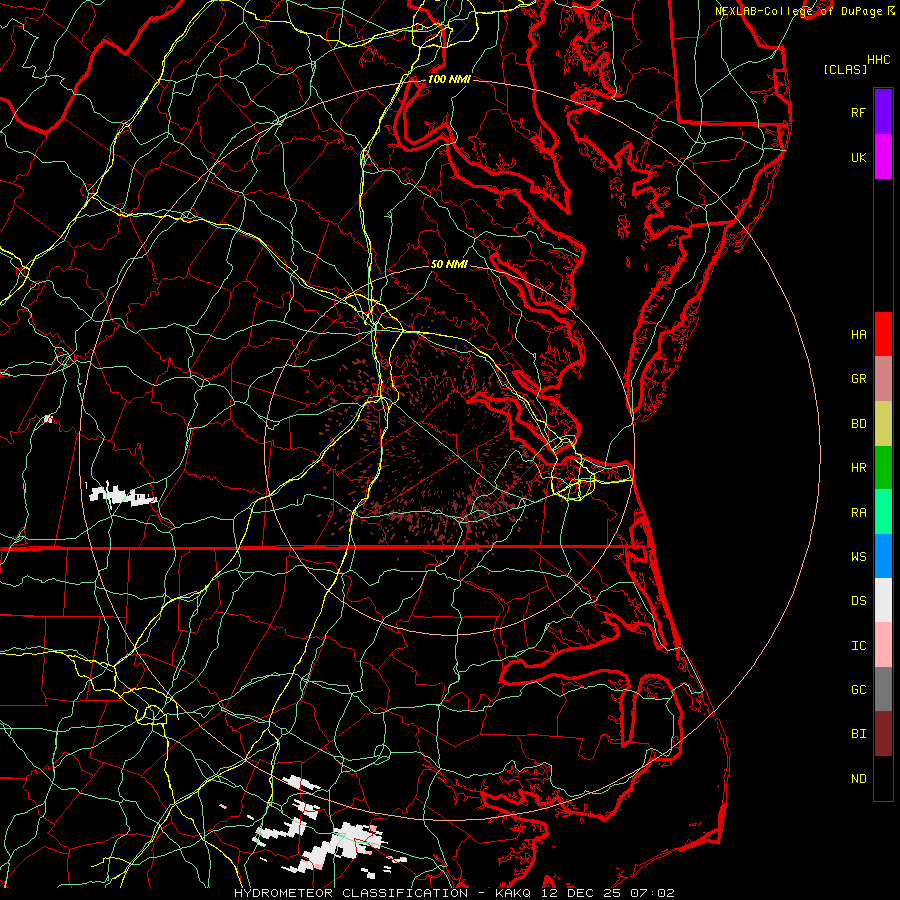Screen dimensions: 900x900
Task: Click the UK legend label
Action: pyautogui.click(x=858, y=157)
